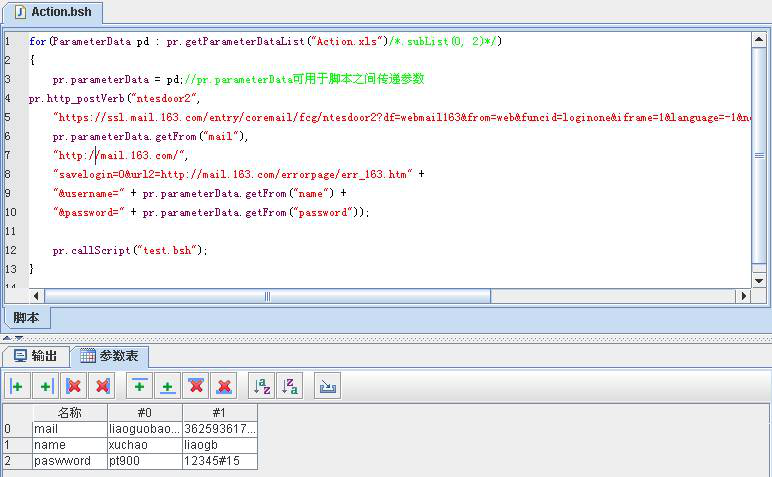This screenshot has width=772, height=477.
Task: Click the insert-column-before icon (plus right of bar)
Action: (x=17, y=386)
